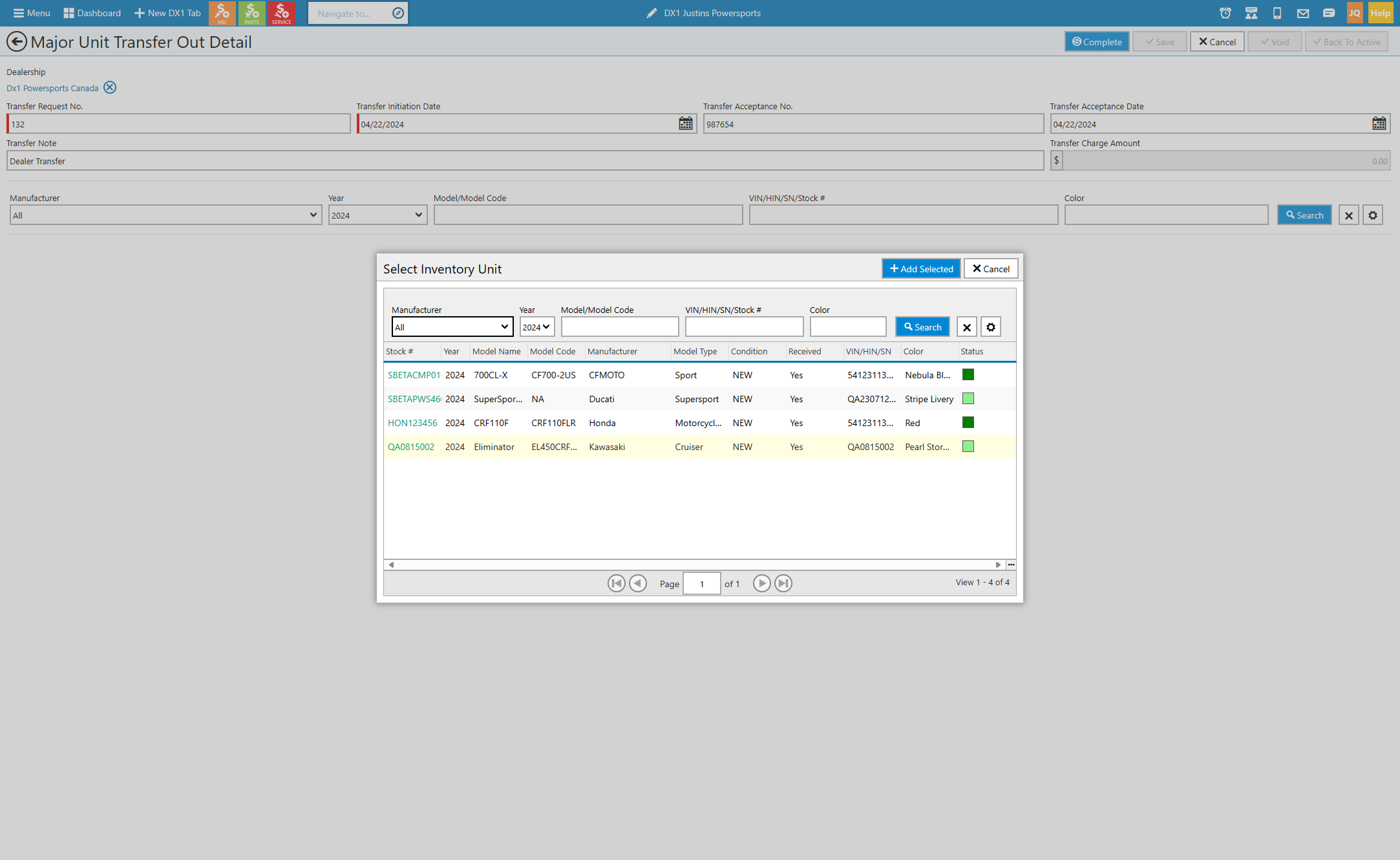Viewport: 1400px width, 860px height.
Task: Open the PARTS module icon
Action: click(x=251, y=13)
